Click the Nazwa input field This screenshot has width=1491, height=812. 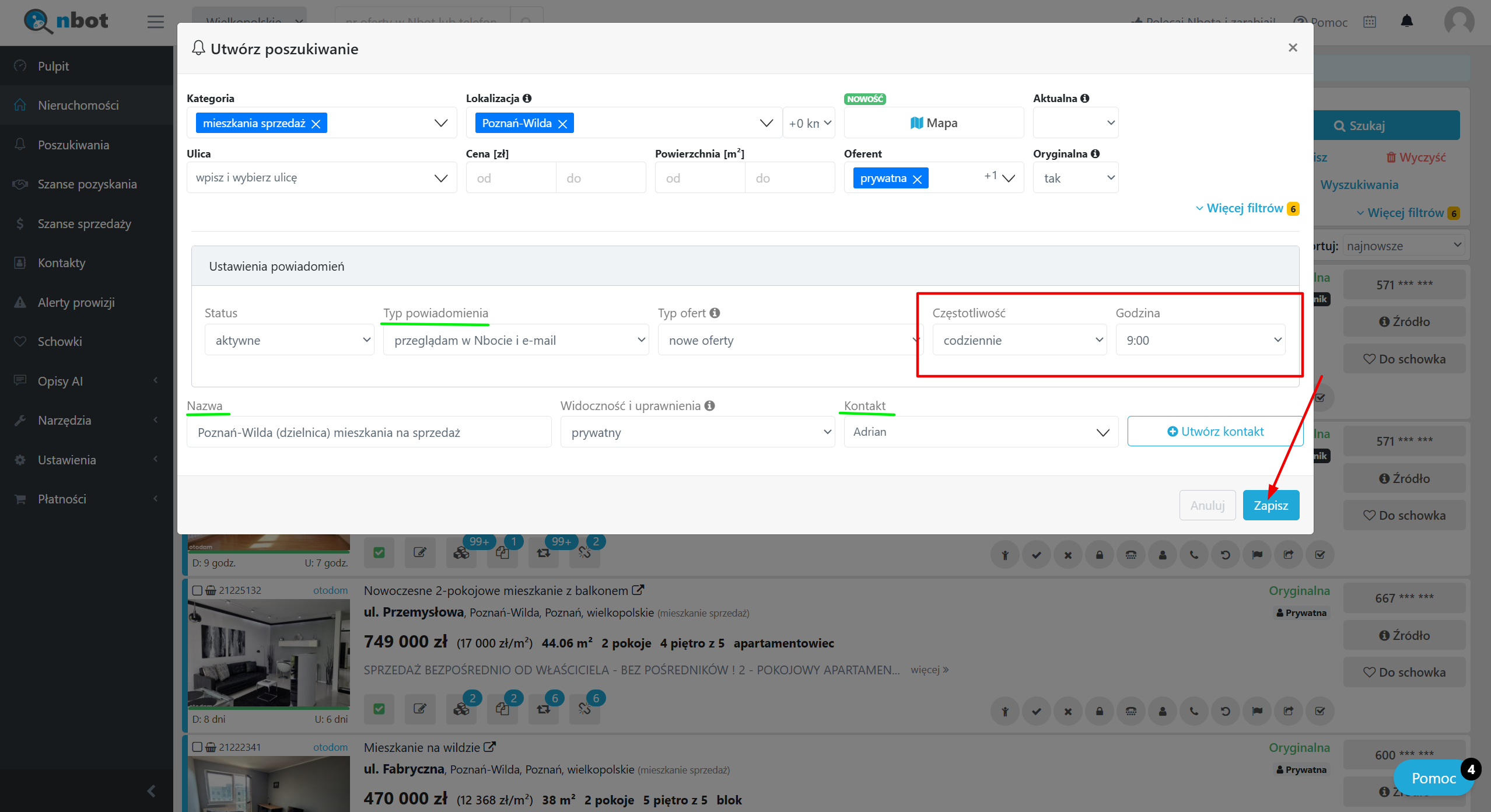point(369,432)
